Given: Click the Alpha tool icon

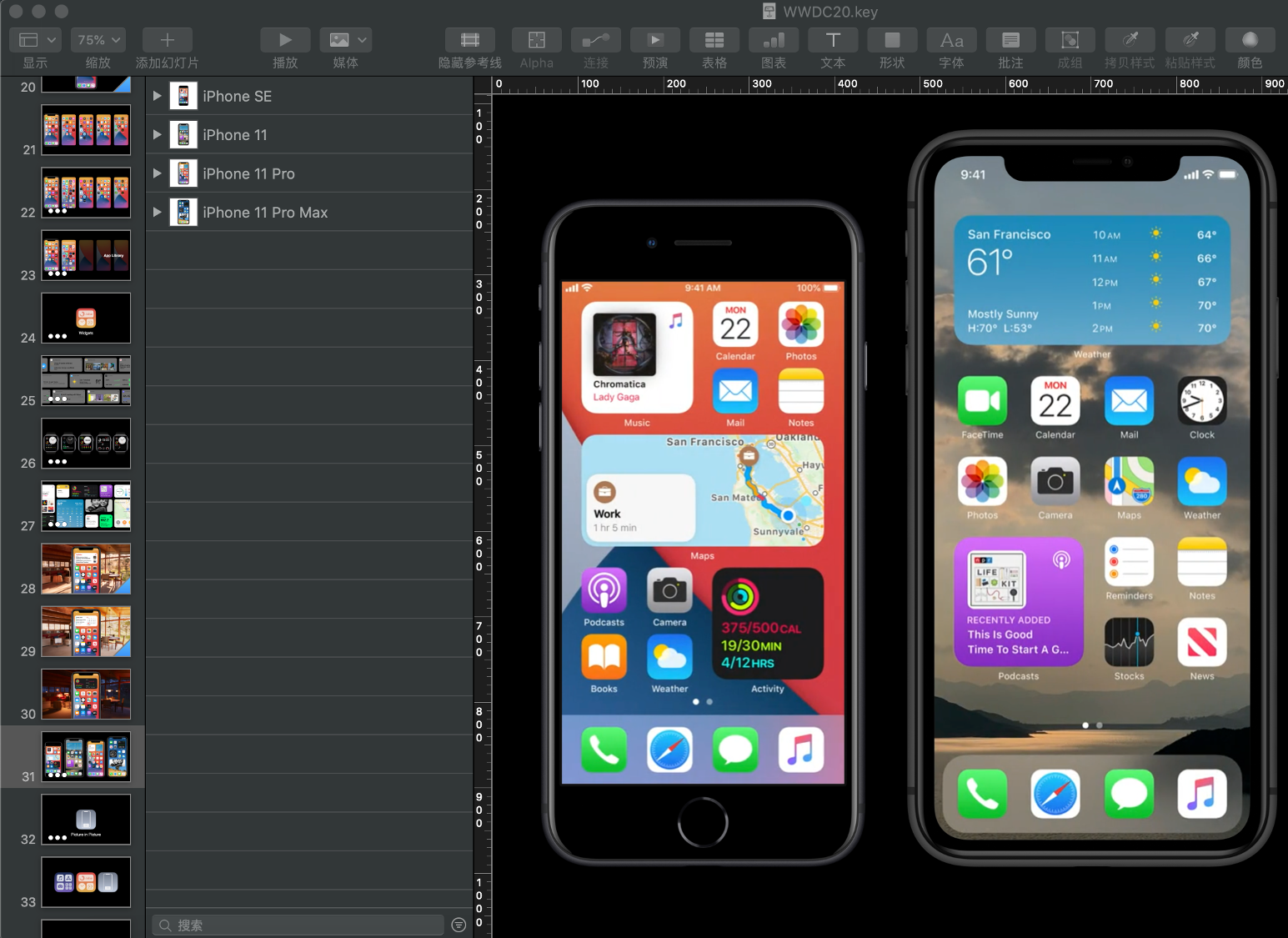Looking at the screenshot, I should point(537,40).
